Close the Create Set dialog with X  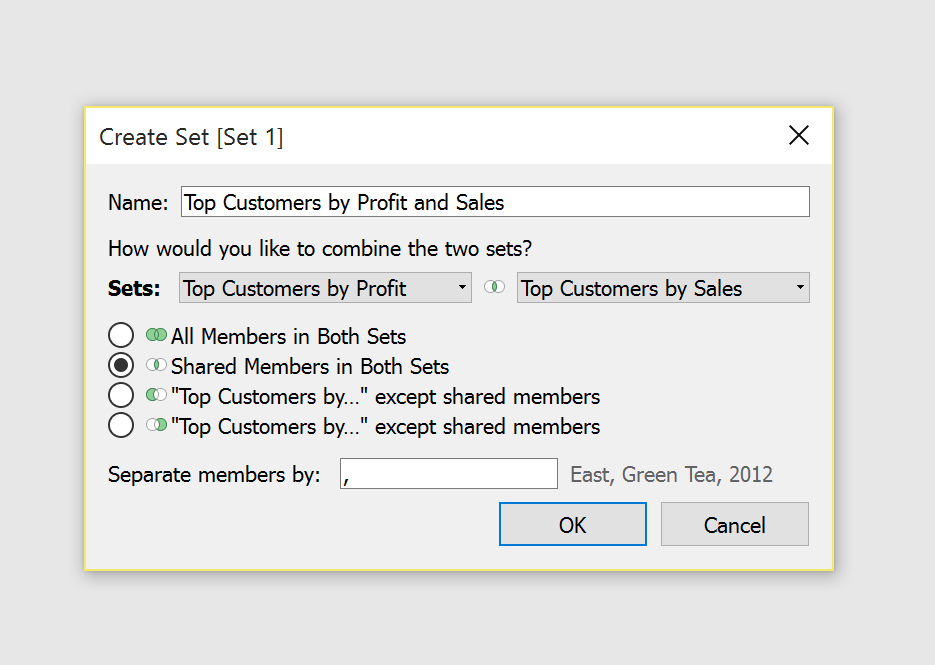799,136
